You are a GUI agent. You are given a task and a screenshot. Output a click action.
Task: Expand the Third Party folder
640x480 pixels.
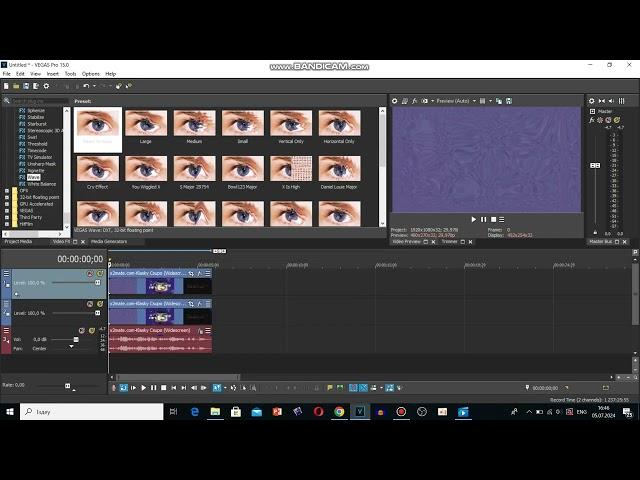[x=7, y=218]
